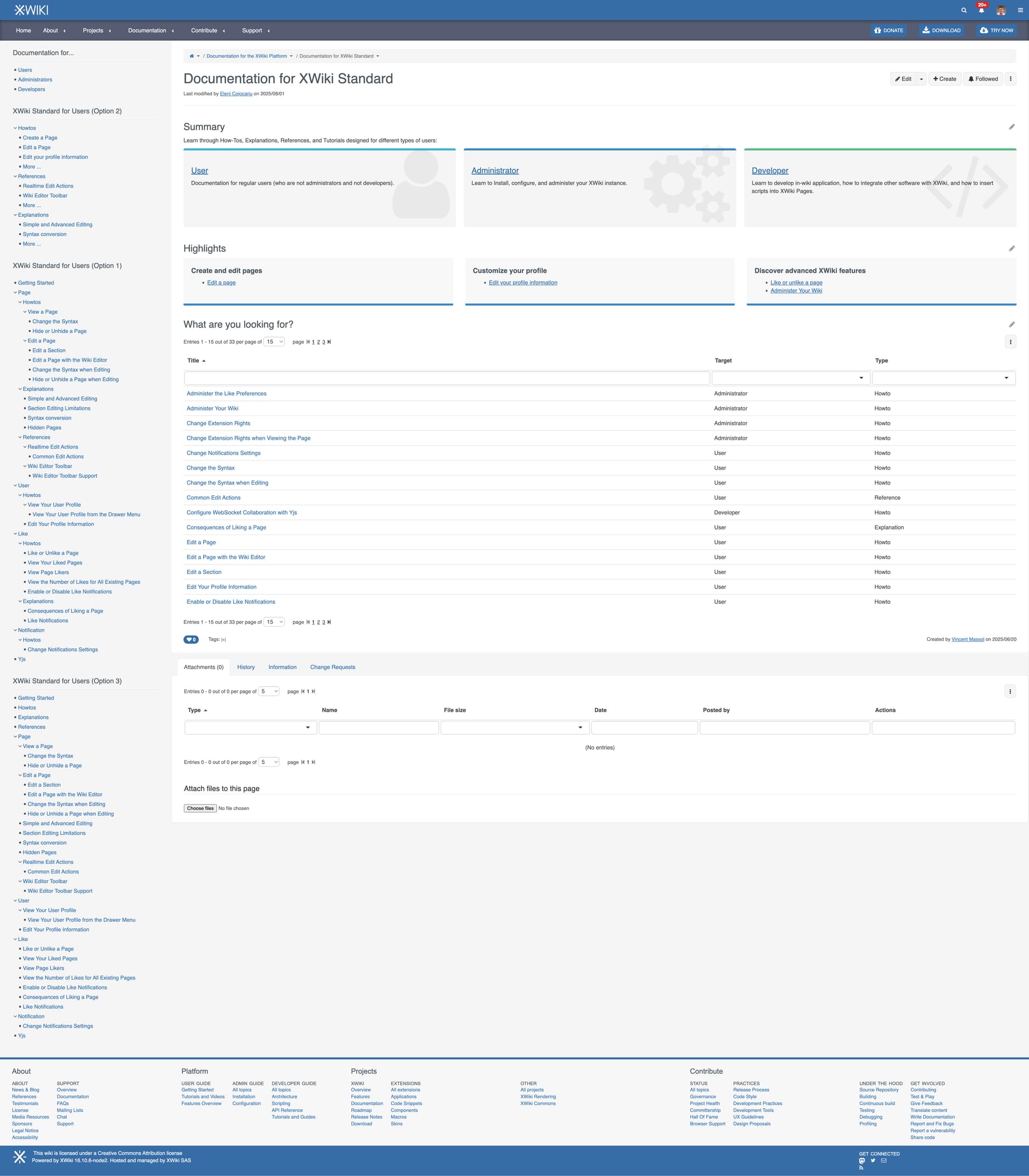The image size is (1029, 1176).
Task: Open the Developer summary card link
Action: pyautogui.click(x=770, y=170)
